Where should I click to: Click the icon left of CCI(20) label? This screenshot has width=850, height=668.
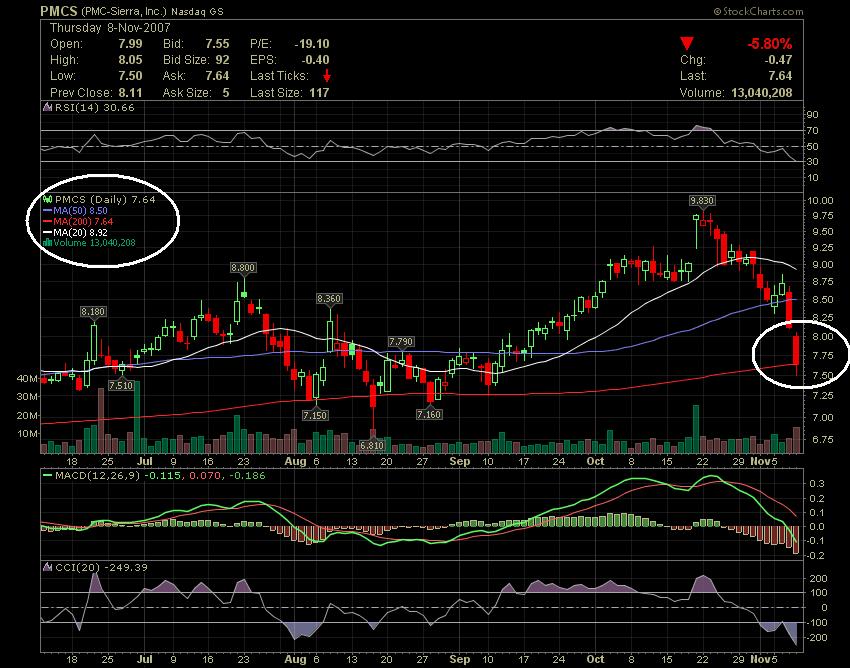click(47, 567)
